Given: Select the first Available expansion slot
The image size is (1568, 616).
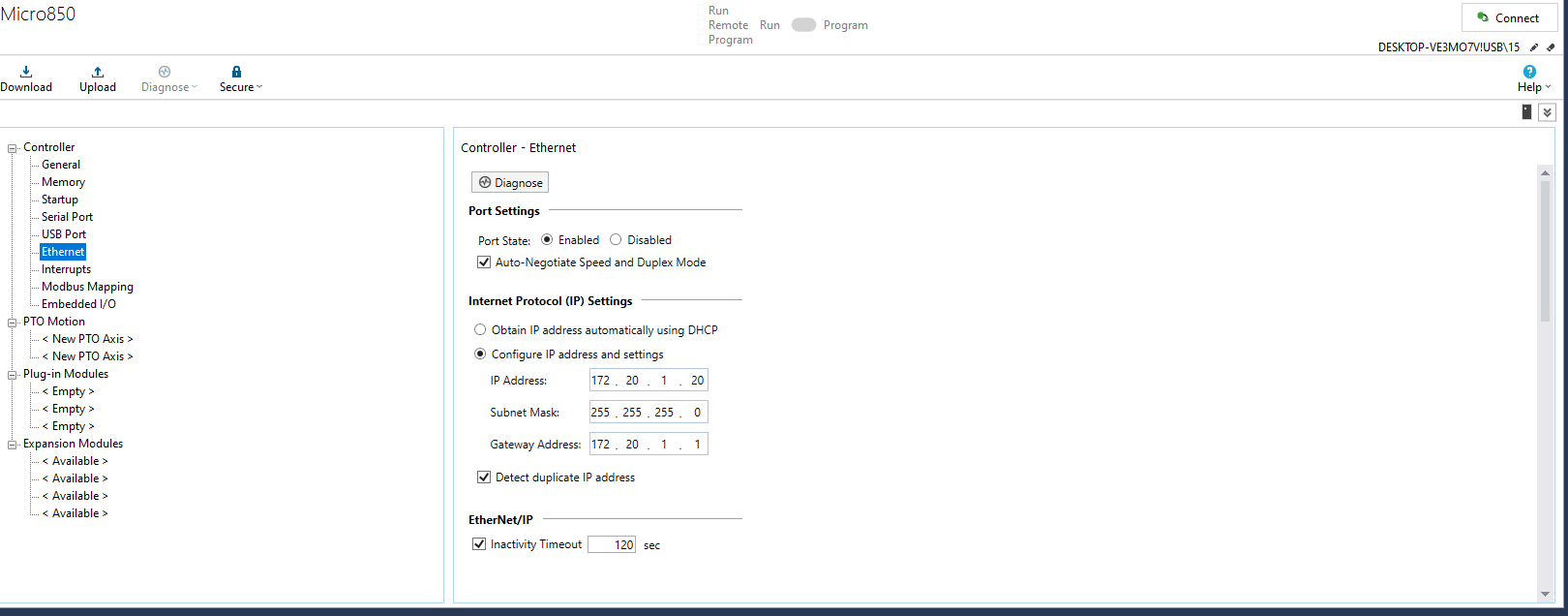Looking at the screenshot, I should tap(75, 461).
